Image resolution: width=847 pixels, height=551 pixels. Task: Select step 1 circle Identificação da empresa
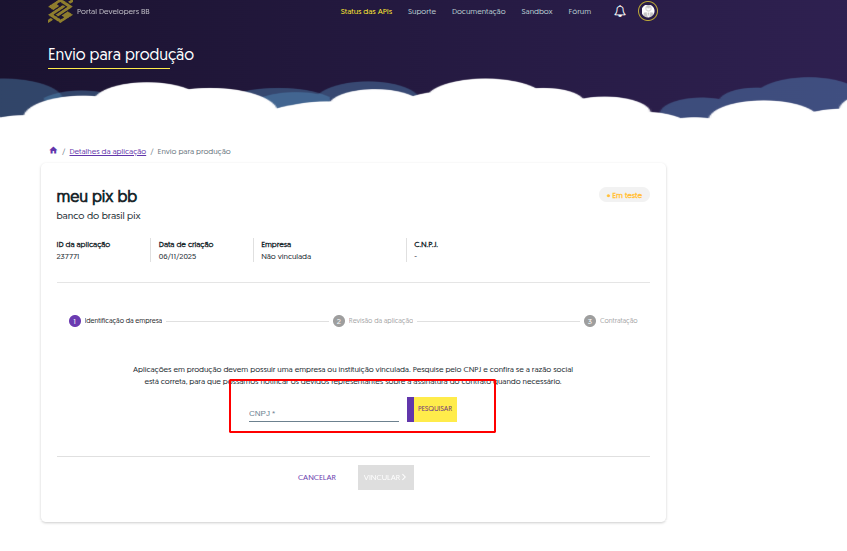[74, 321]
